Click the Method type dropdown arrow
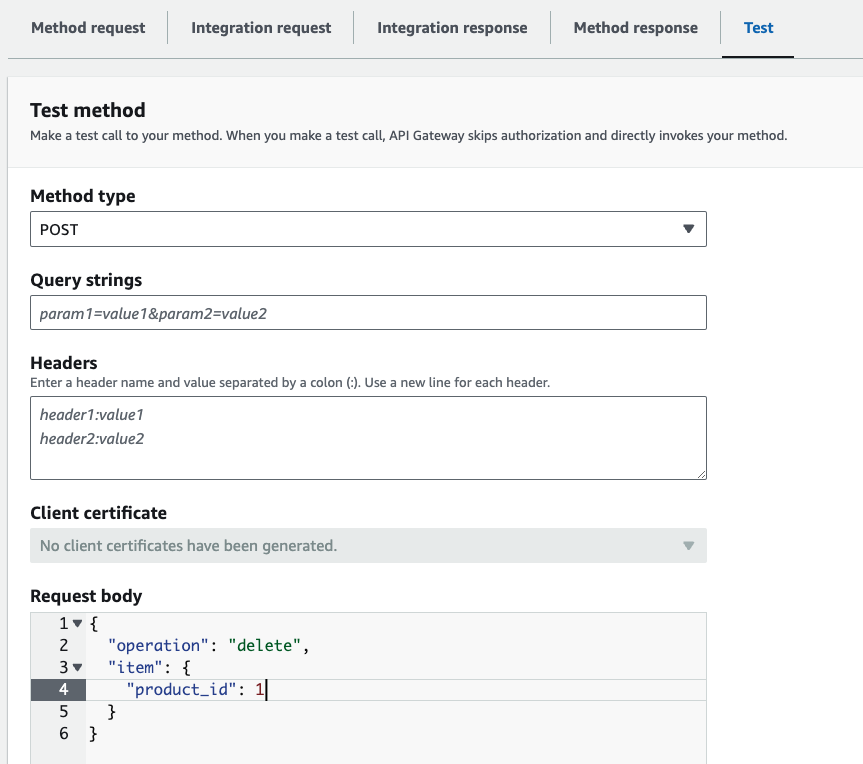The width and height of the screenshot is (863, 764). pyautogui.click(x=688, y=229)
